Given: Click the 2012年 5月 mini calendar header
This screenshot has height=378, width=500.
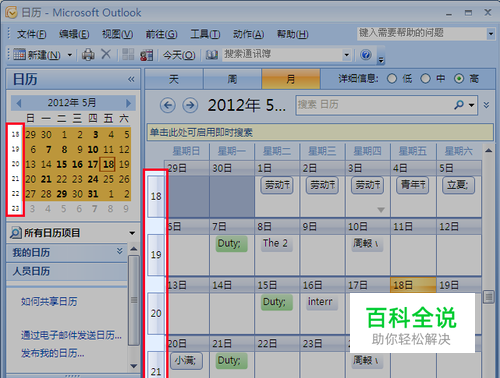Looking at the screenshot, I should tap(72, 103).
